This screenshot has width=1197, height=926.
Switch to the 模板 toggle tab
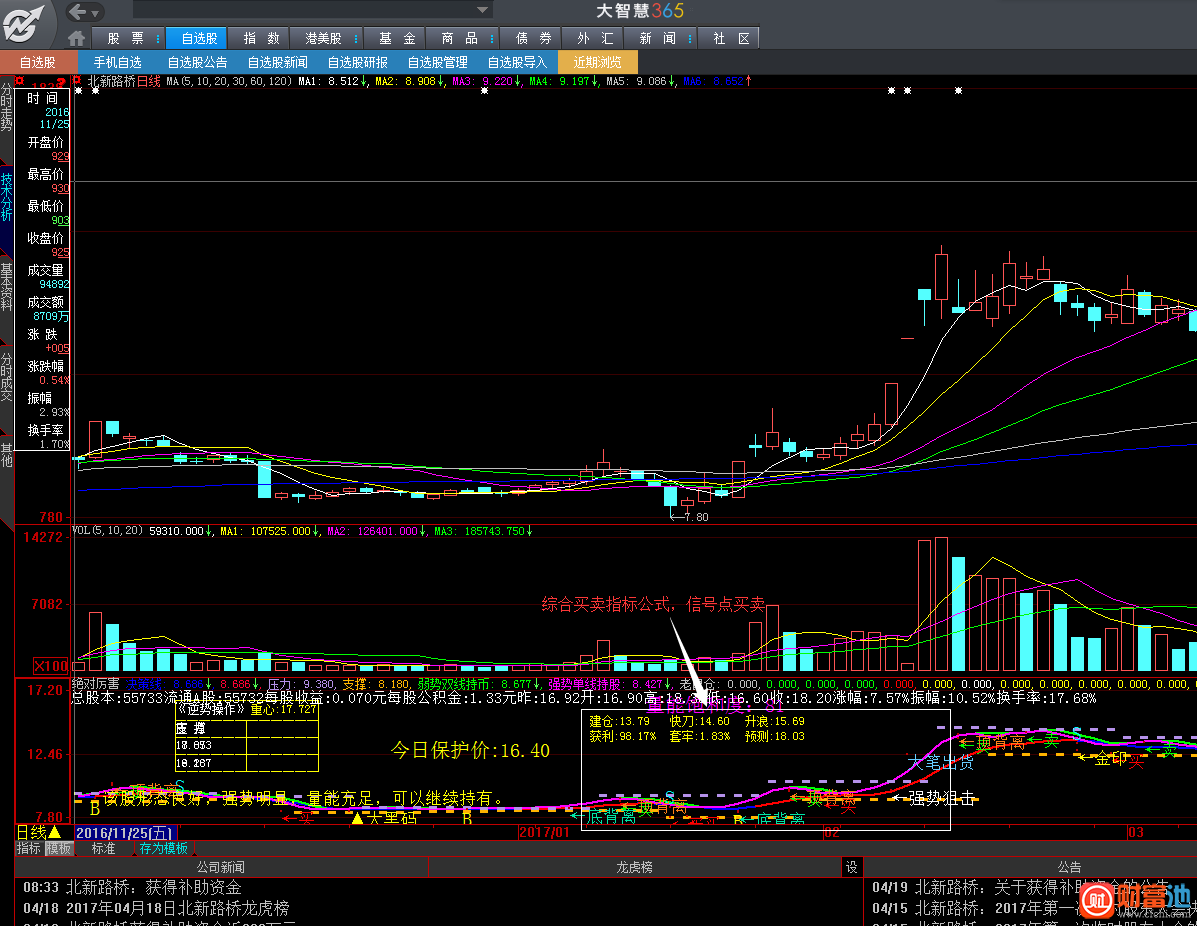point(58,848)
